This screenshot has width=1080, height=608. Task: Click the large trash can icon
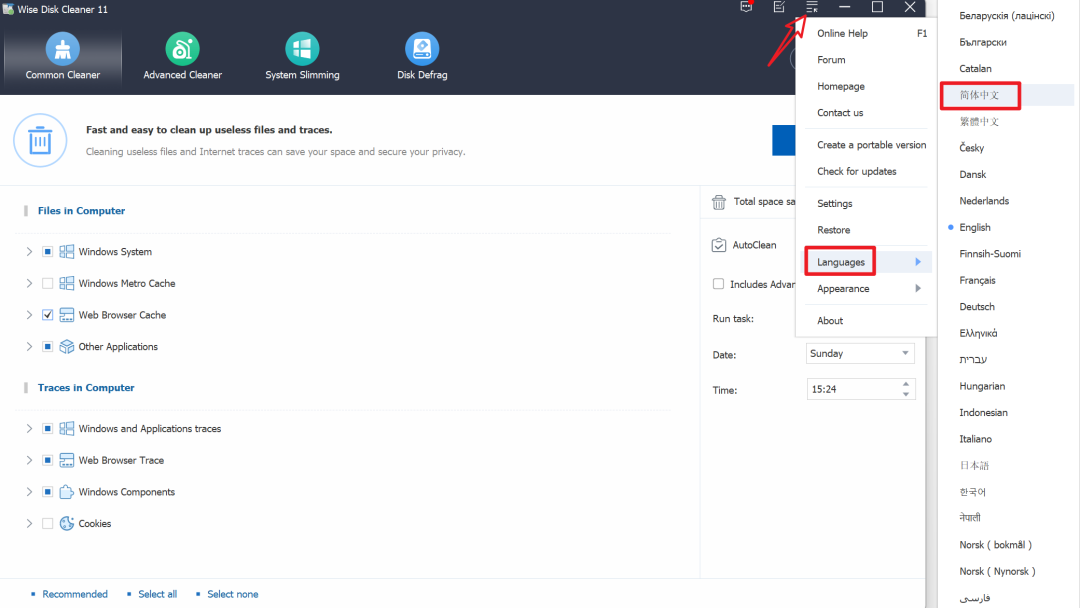[40, 140]
